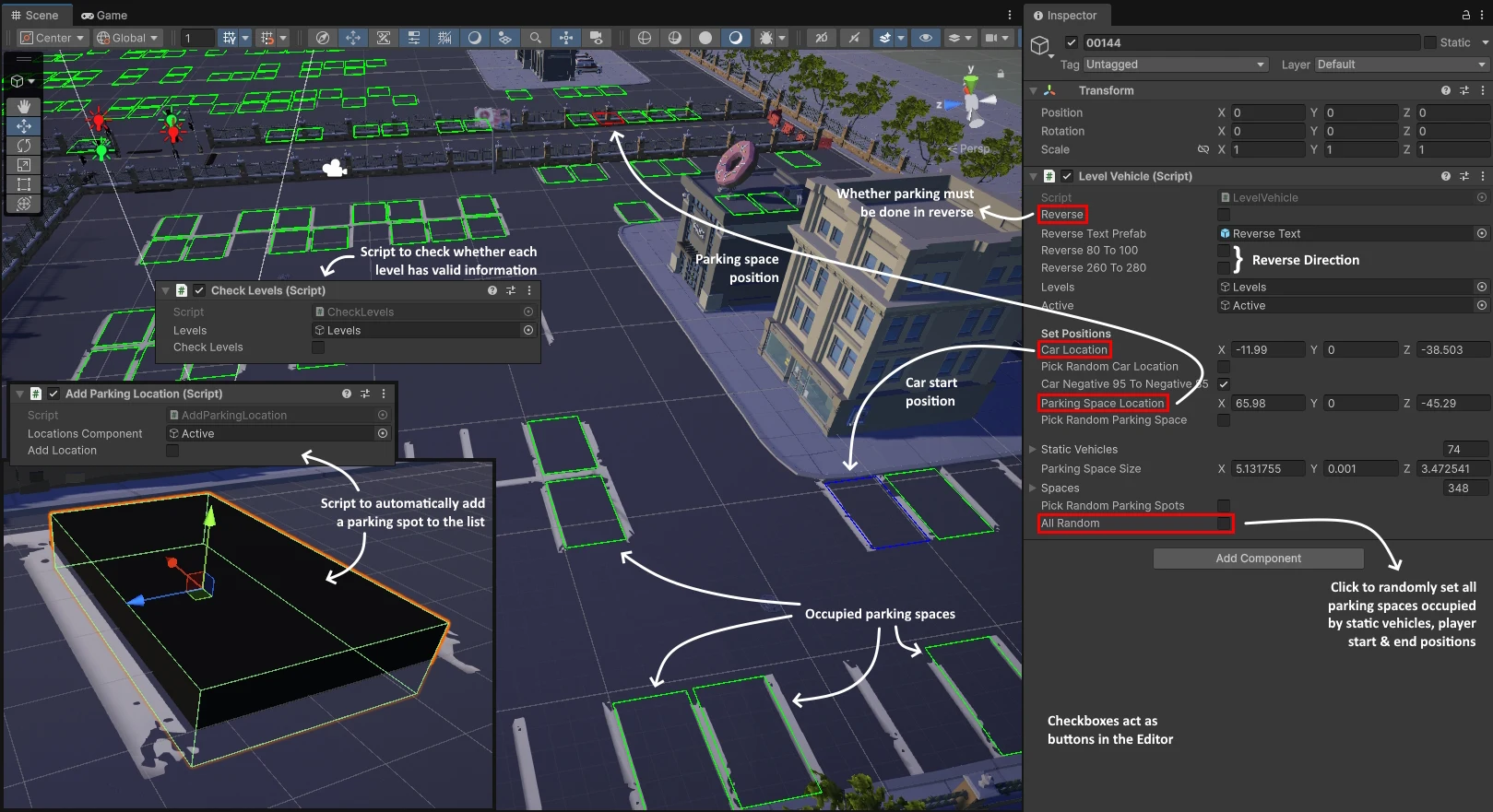Click the Parking Space Size X field

point(1268,469)
